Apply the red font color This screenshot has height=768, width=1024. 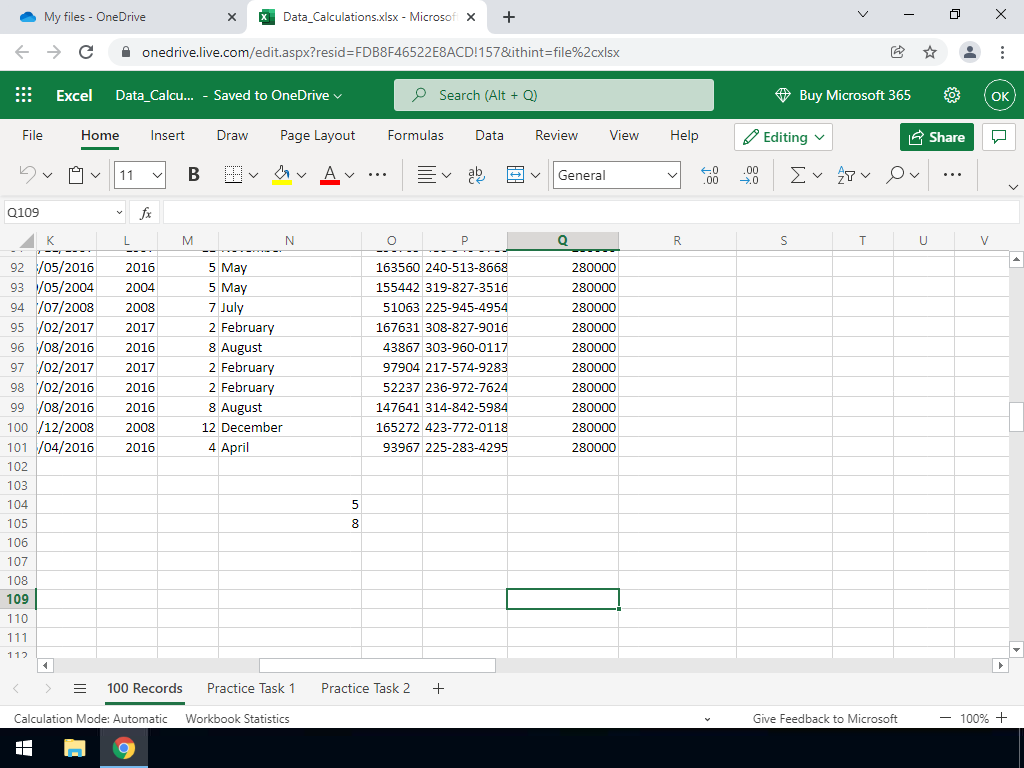click(330, 175)
